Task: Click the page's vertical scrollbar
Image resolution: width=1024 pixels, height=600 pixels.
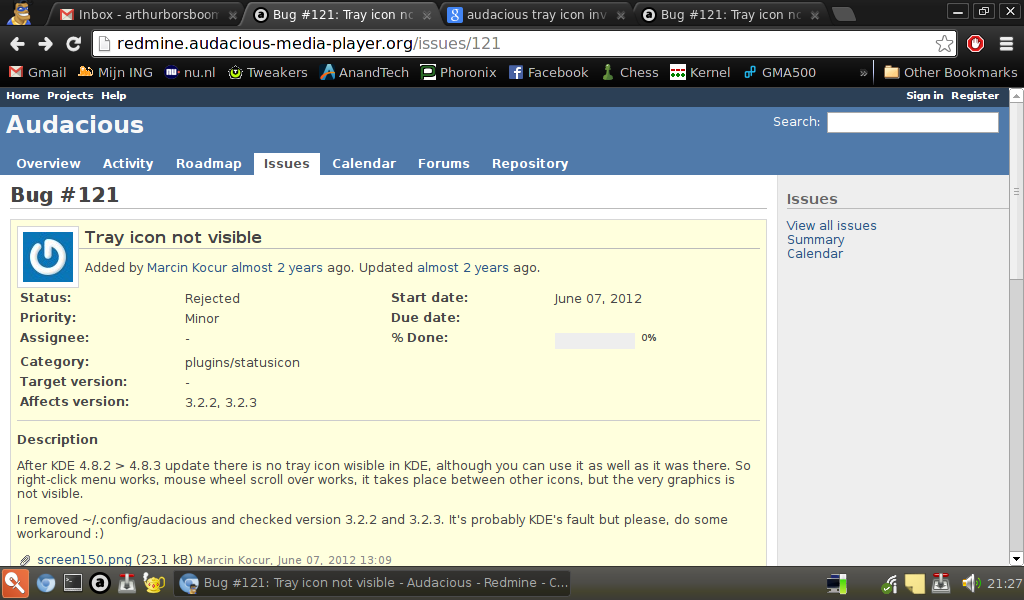Action: pos(1016,191)
